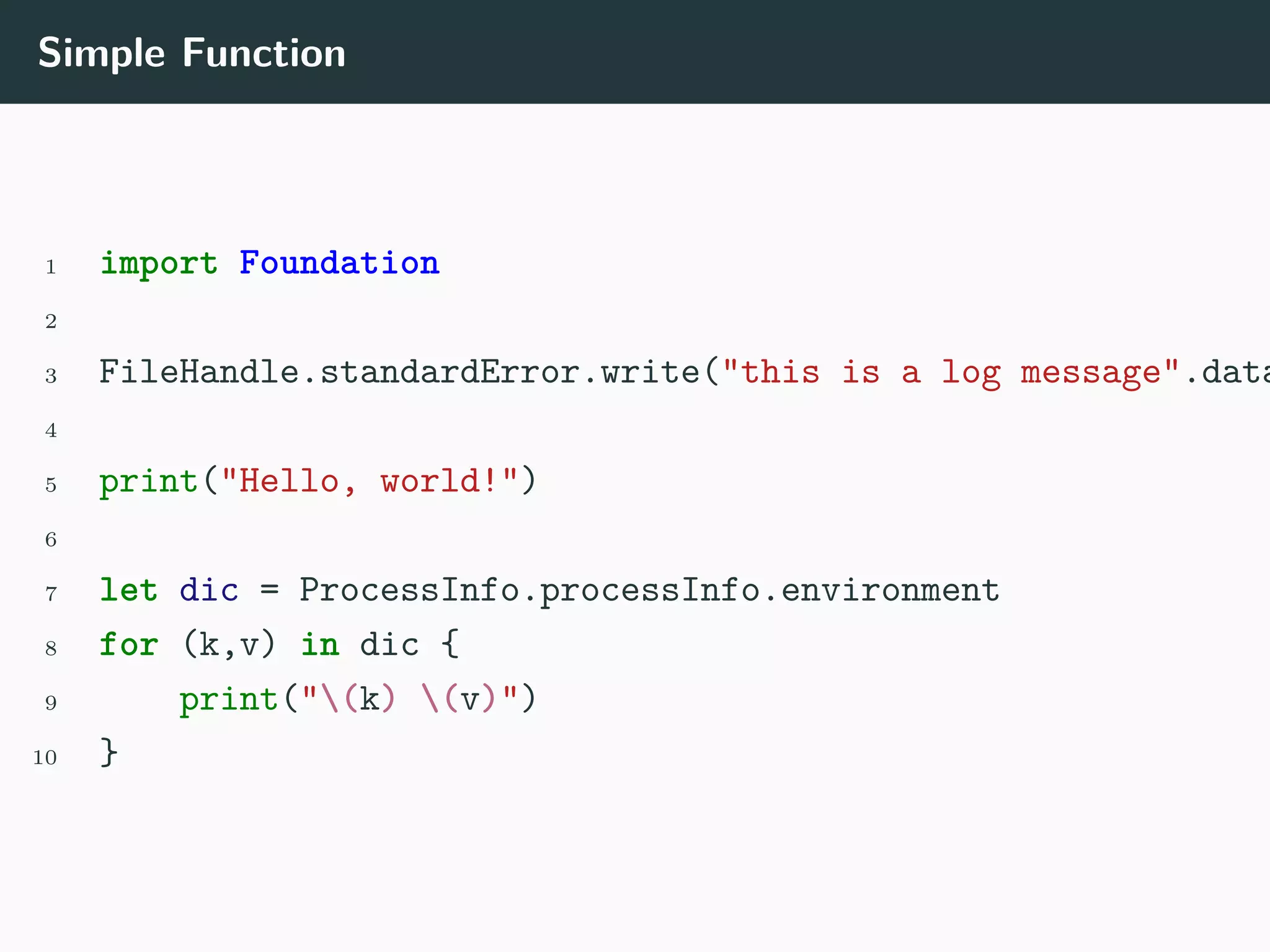
Task: Click the for keyword on line 8
Action: coord(129,645)
